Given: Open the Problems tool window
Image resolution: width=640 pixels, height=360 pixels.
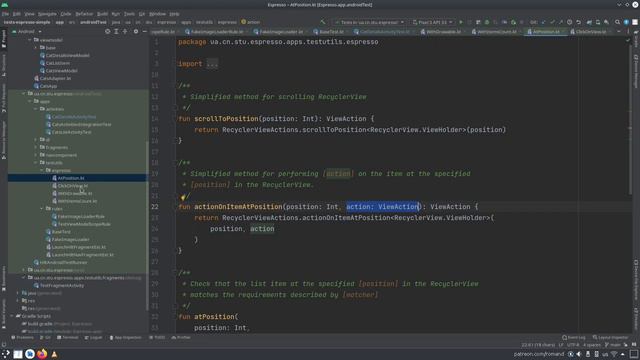Looking at the screenshot, I should coord(22,338).
